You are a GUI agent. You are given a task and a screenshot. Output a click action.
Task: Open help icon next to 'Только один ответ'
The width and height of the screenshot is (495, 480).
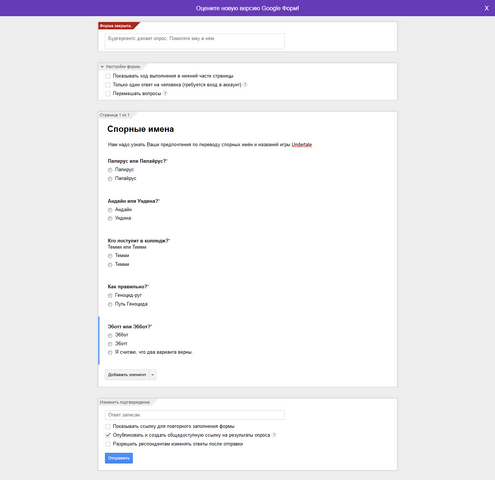point(245,85)
